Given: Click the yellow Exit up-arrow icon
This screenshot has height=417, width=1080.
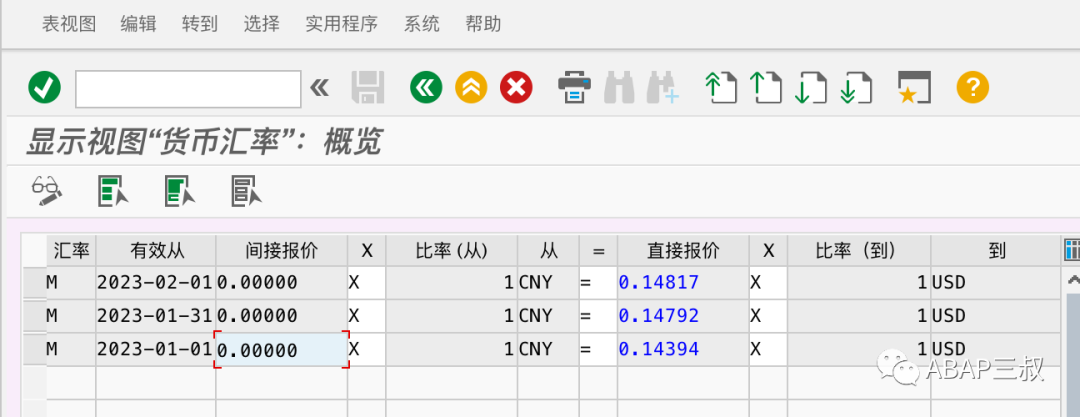Looking at the screenshot, I should tap(471, 88).
